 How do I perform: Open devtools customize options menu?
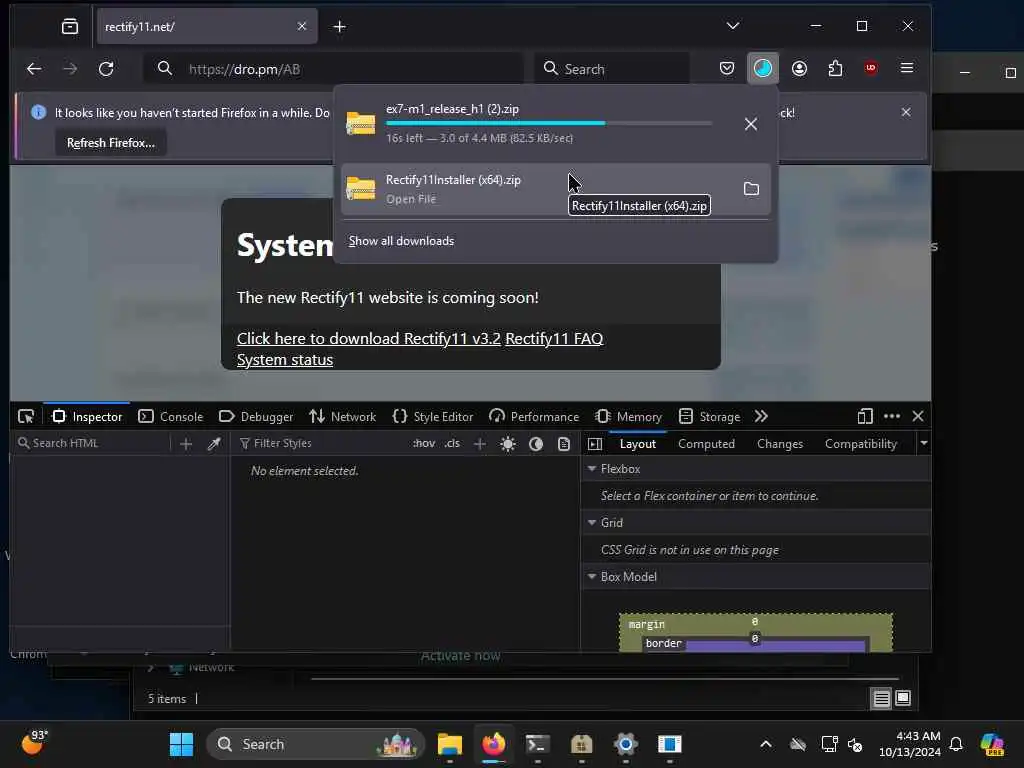tap(891, 417)
